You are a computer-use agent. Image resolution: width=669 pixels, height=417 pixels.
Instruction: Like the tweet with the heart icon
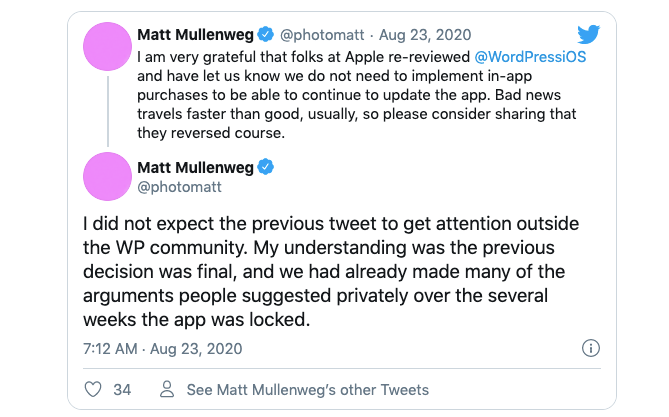click(x=93, y=389)
